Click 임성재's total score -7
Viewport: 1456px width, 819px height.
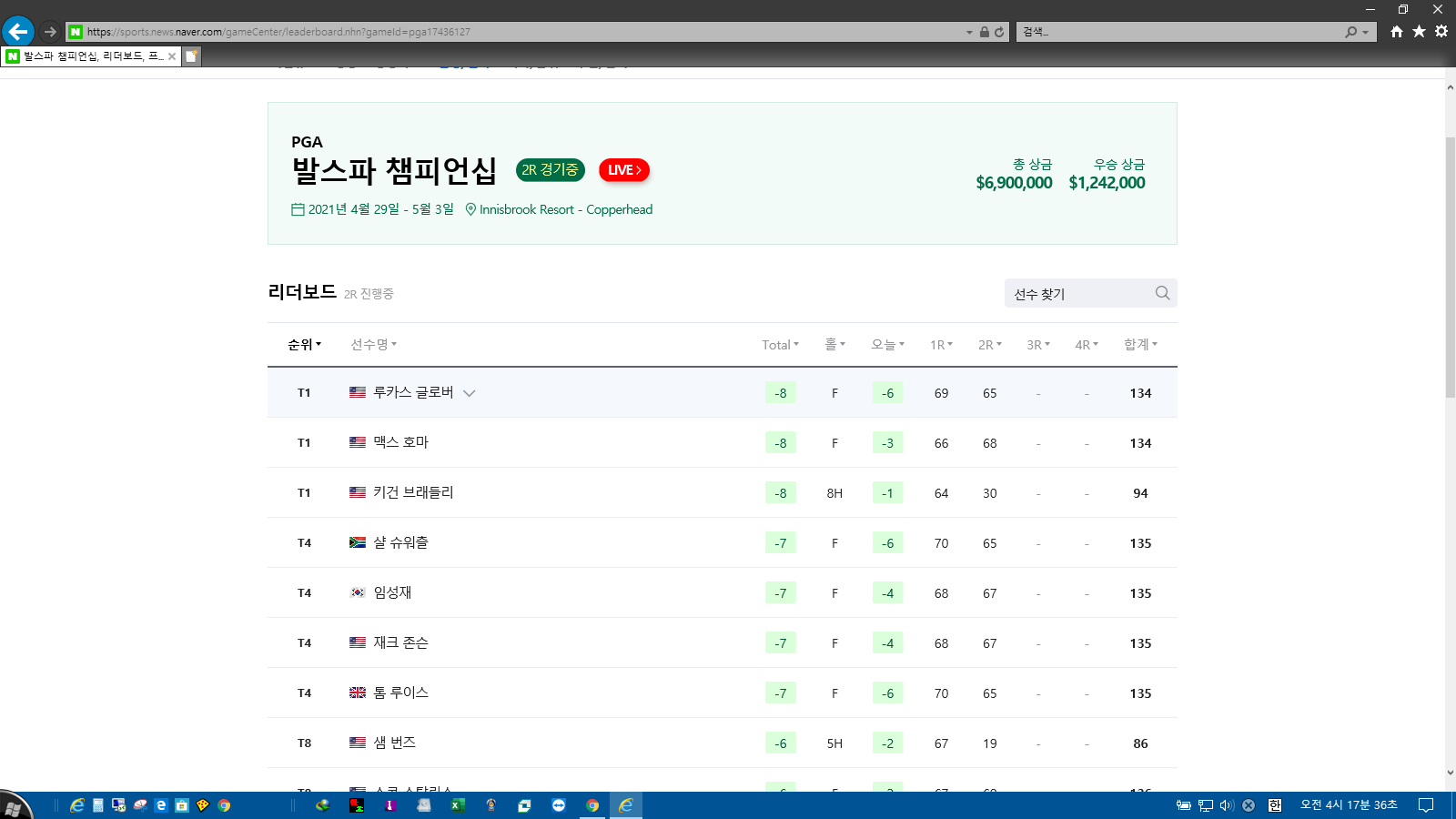(781, 593)
